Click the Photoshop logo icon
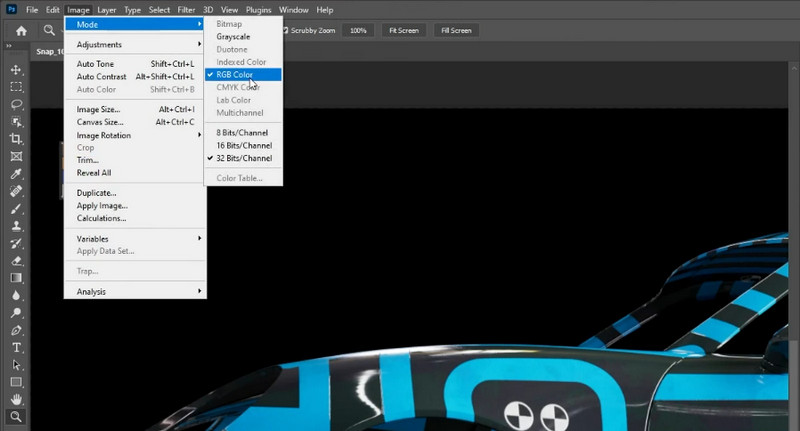 11,10
